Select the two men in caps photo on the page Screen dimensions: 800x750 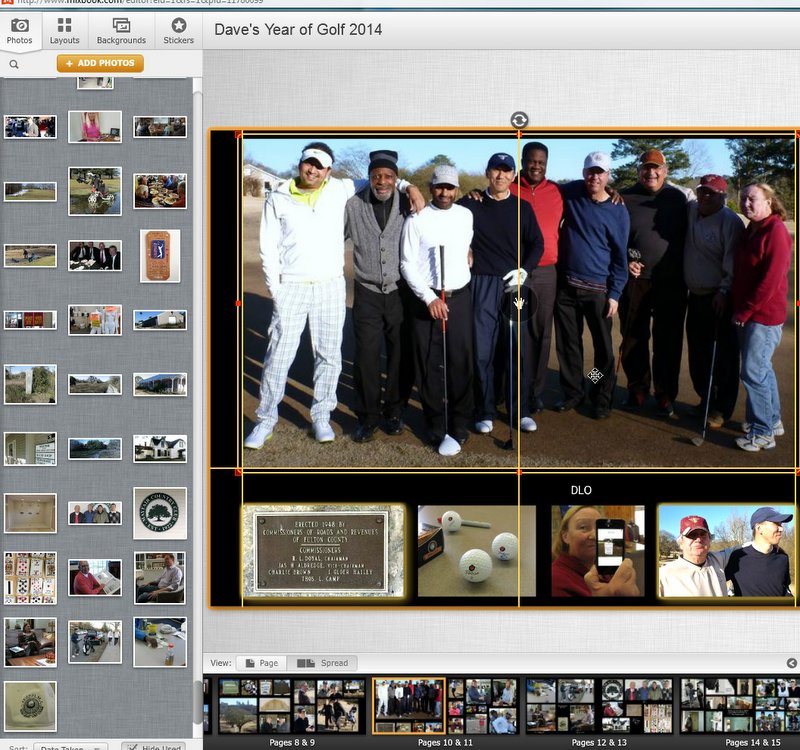(727, 551)
